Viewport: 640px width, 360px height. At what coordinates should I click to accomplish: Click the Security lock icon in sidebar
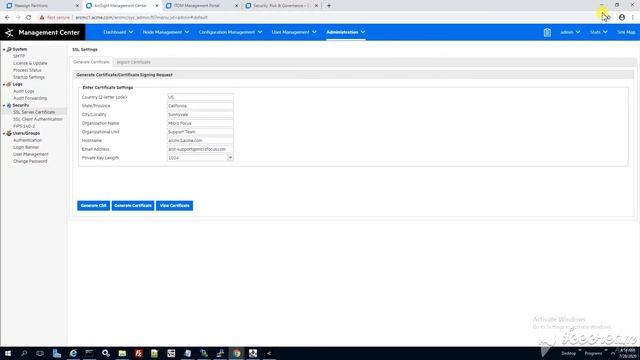pos(9,105)
